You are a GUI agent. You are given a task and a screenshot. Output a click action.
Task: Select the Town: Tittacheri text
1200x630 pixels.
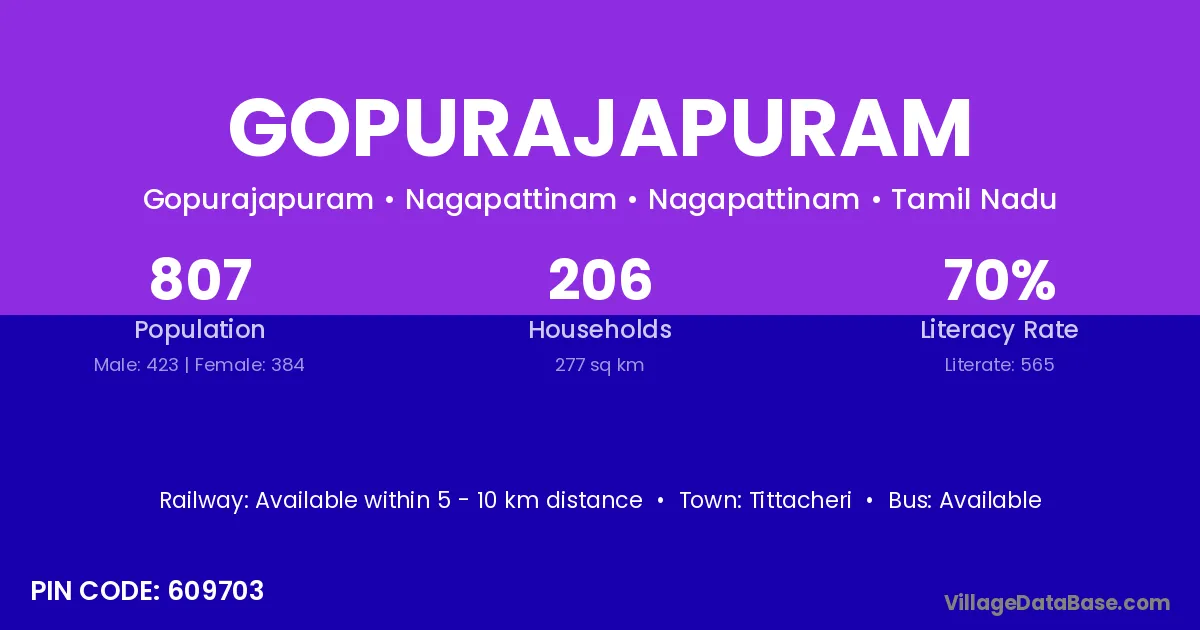click(765, 500)
